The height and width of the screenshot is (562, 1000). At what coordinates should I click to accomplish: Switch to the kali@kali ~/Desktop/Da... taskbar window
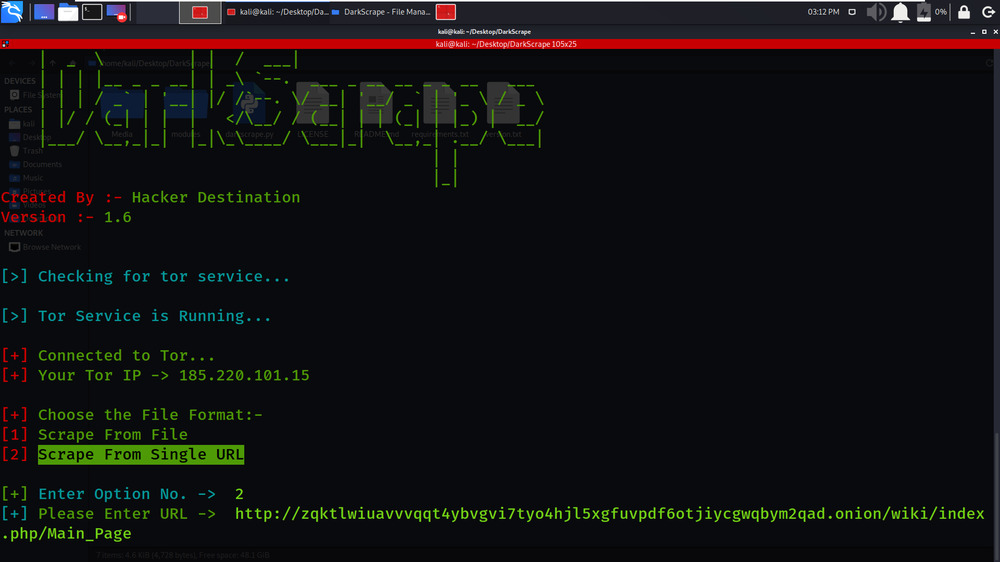tap(277, 12)
